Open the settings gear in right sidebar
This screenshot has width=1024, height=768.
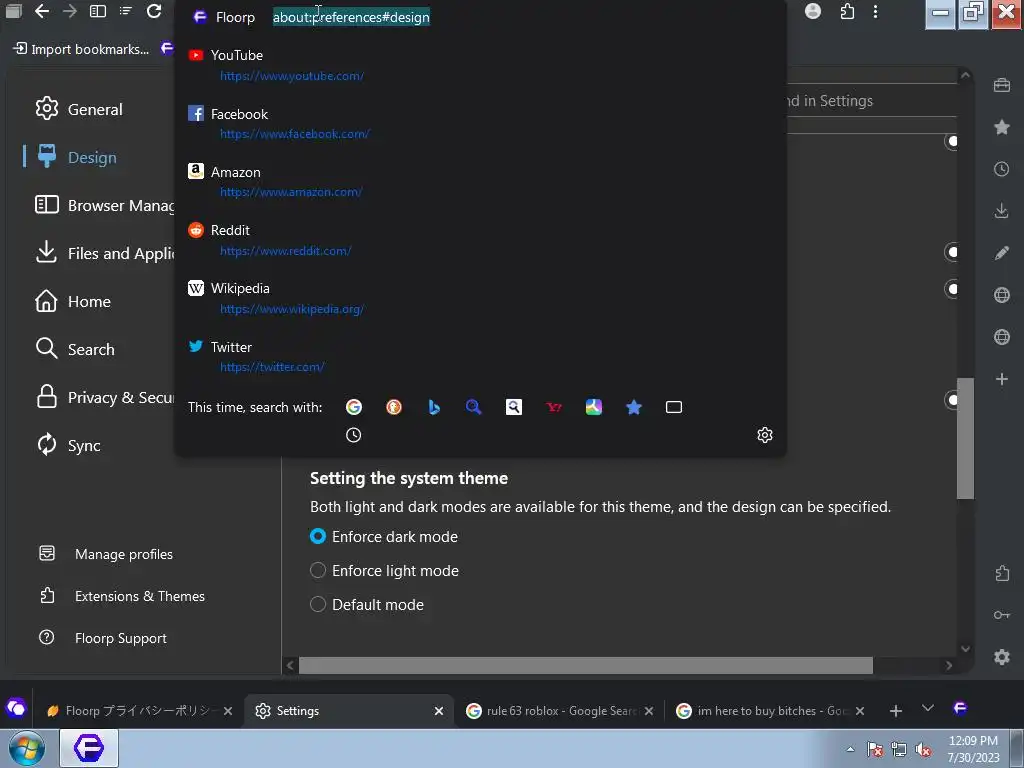click(x=1002, y=656)
